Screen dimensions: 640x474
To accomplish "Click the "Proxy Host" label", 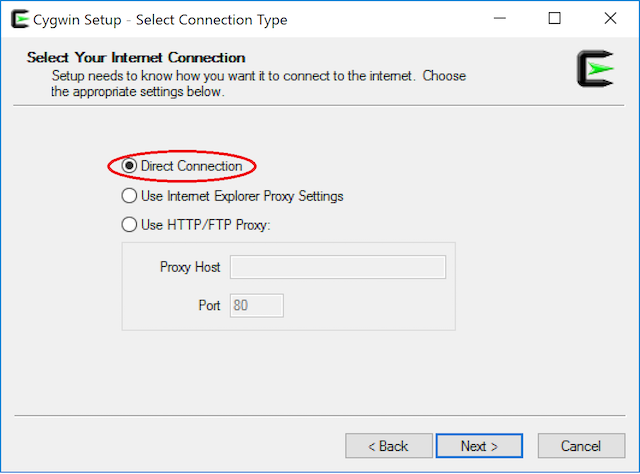I will 190,268.
